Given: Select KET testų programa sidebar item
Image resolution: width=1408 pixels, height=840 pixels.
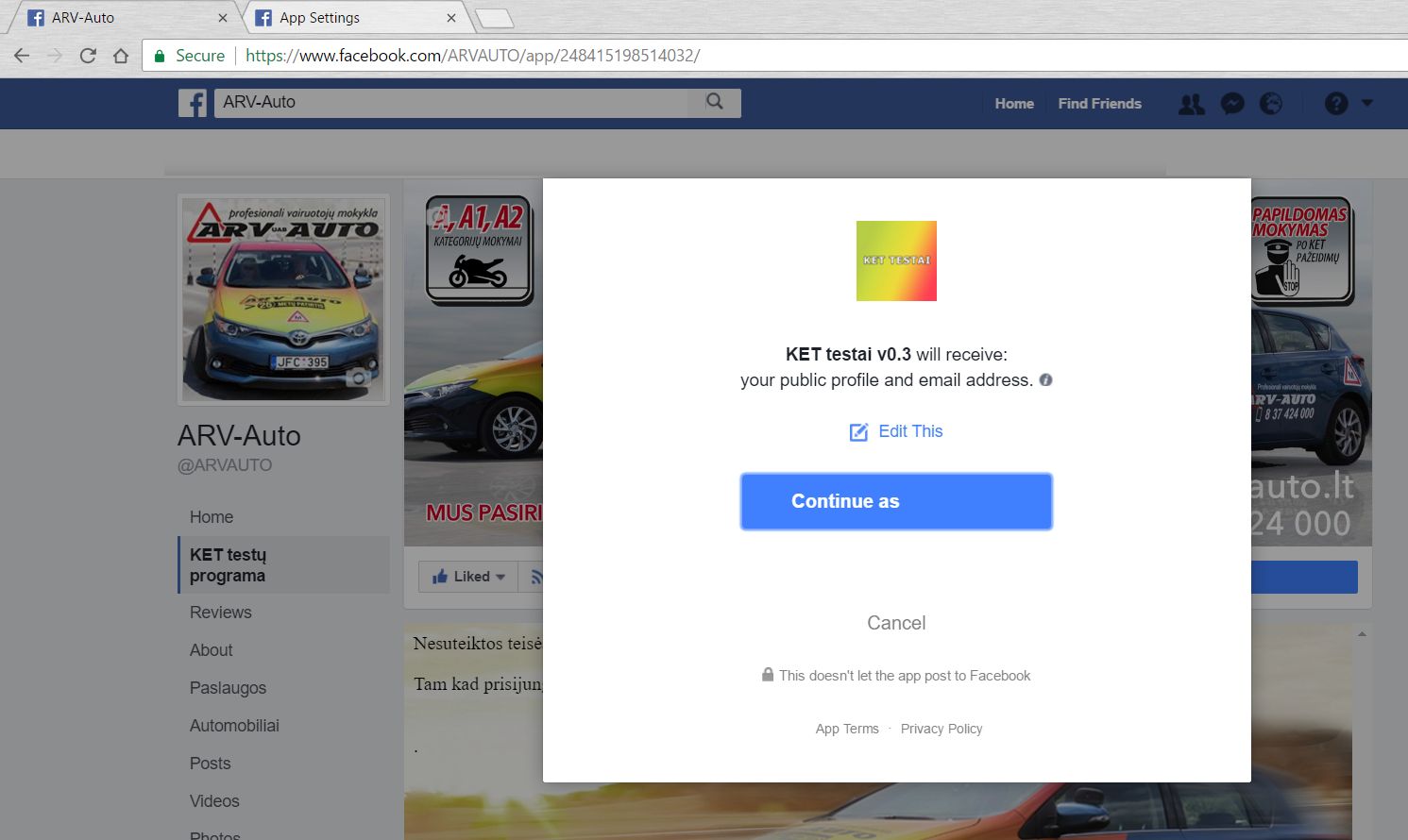Looking at the screenshot, I should coord(283,565).
